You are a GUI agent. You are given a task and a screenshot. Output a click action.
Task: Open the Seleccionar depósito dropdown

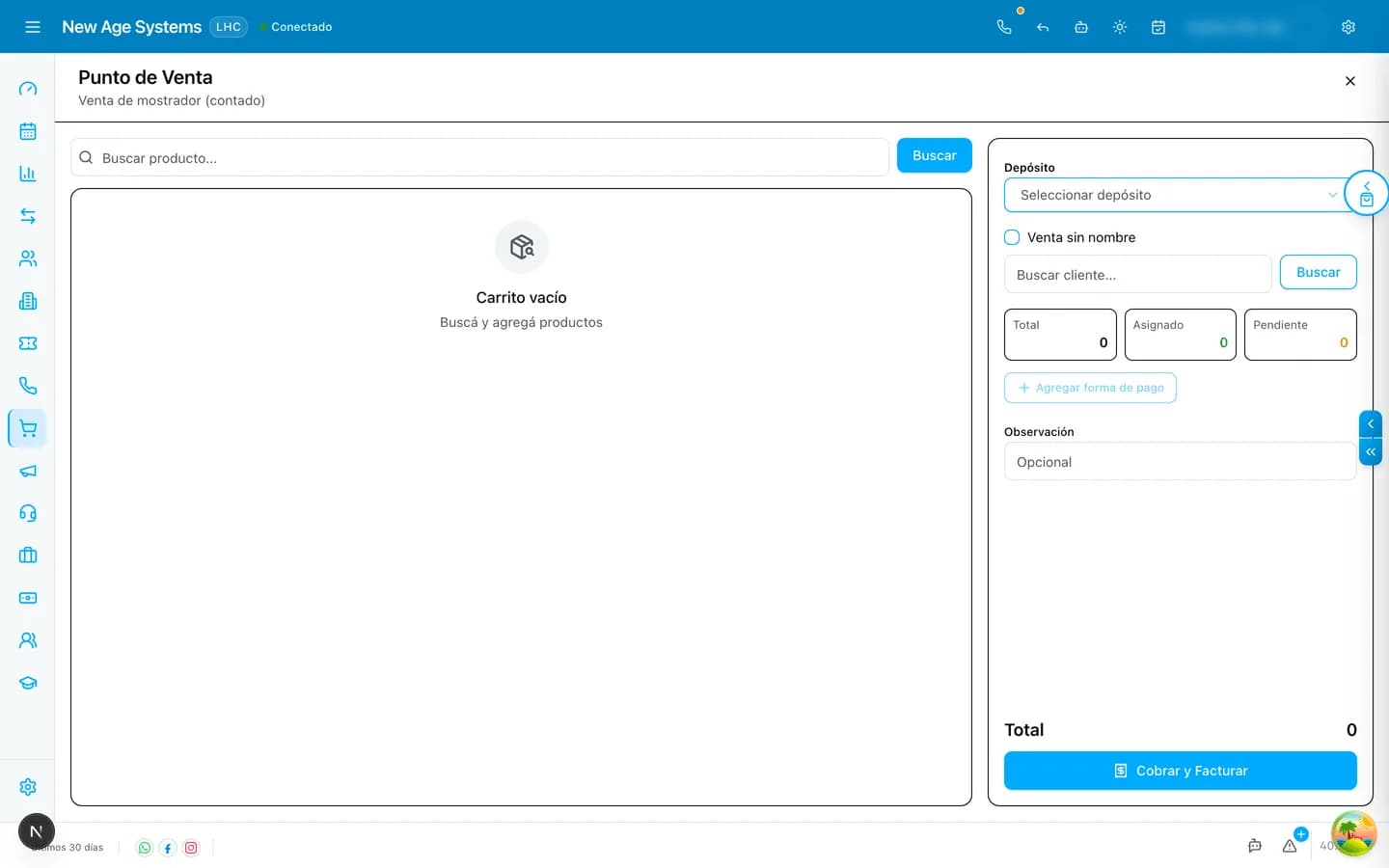tap(1176, 195)
